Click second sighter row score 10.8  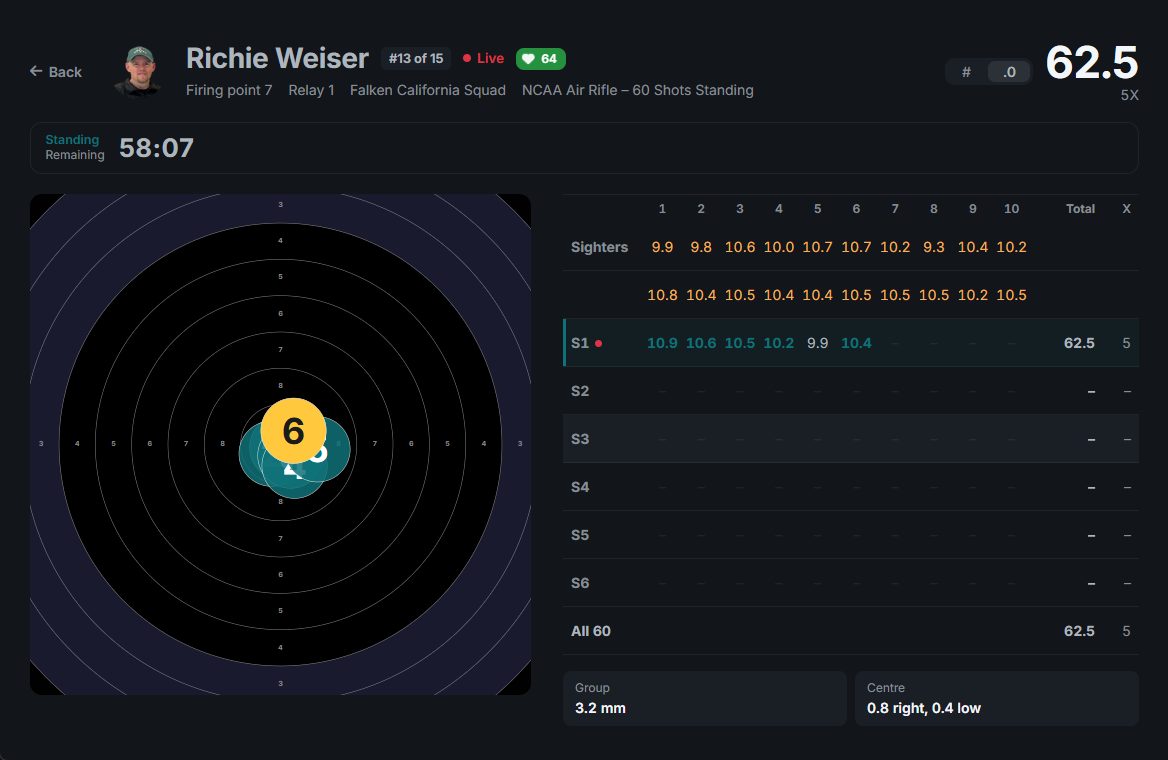click(x=662, y=295)
